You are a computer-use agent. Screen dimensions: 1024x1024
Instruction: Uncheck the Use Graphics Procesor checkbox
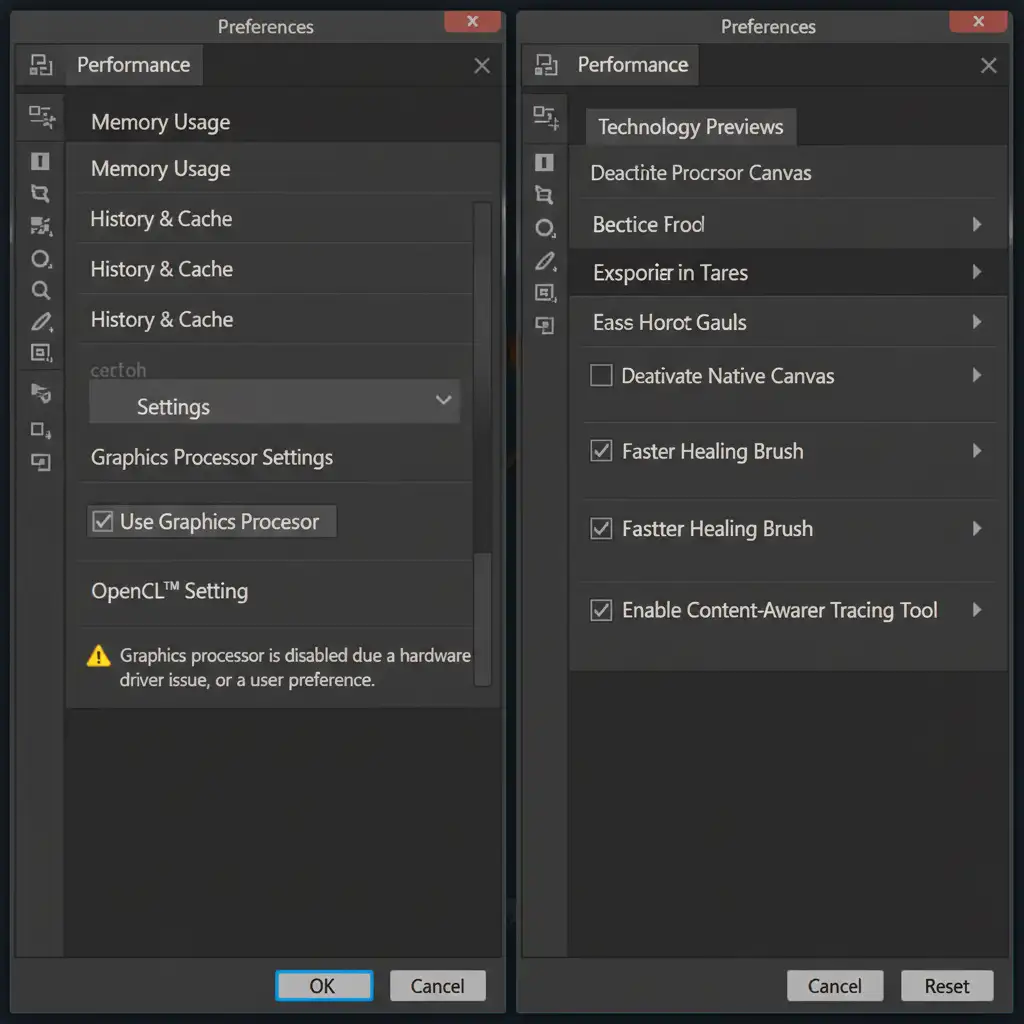click(x=102, y=521)
